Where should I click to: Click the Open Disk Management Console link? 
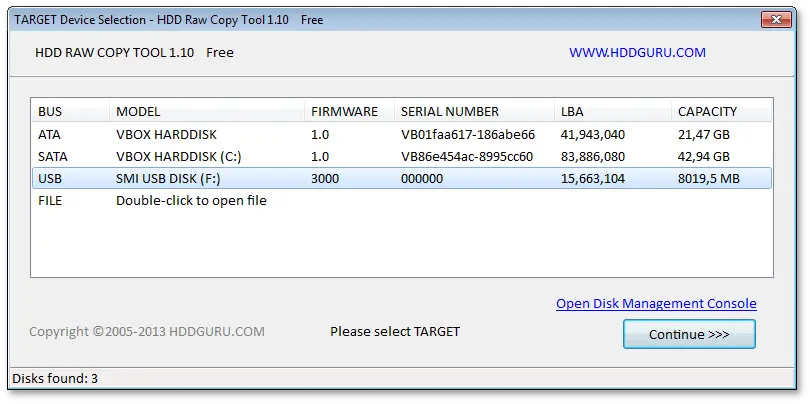coord(656,303)
